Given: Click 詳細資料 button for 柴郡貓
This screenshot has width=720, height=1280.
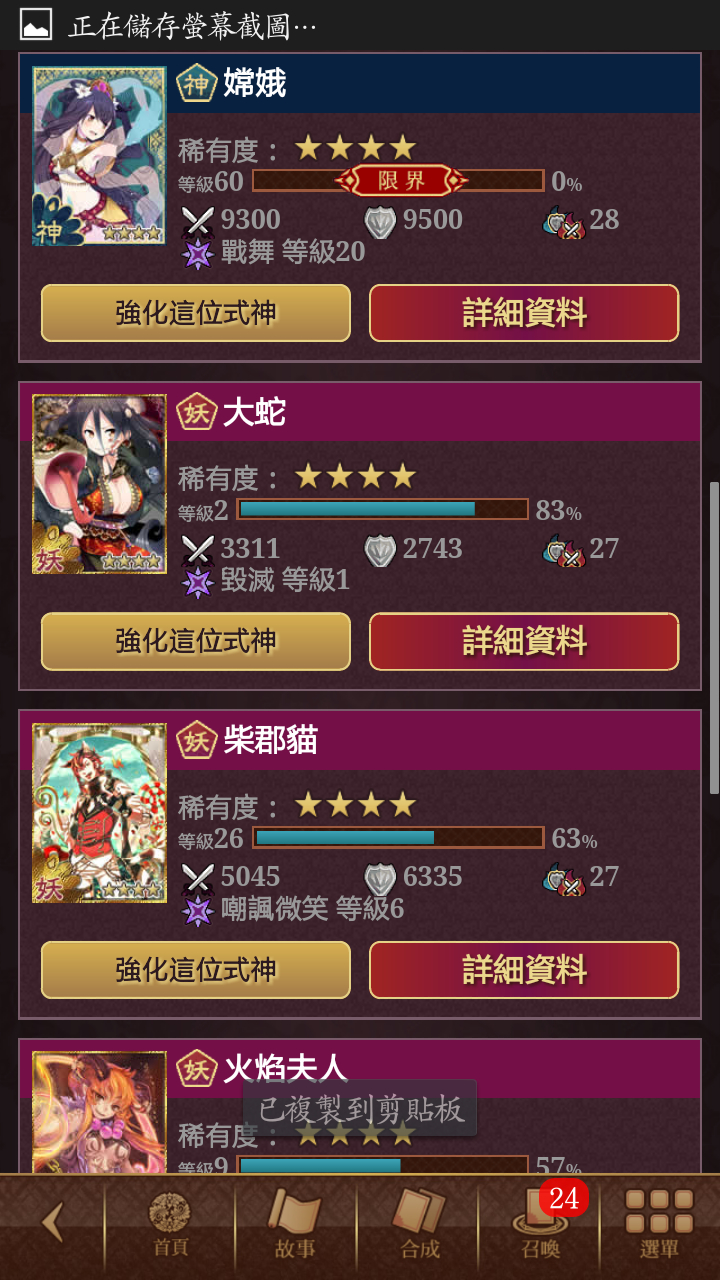Looking at the screenshot, I should pos(524,970).
